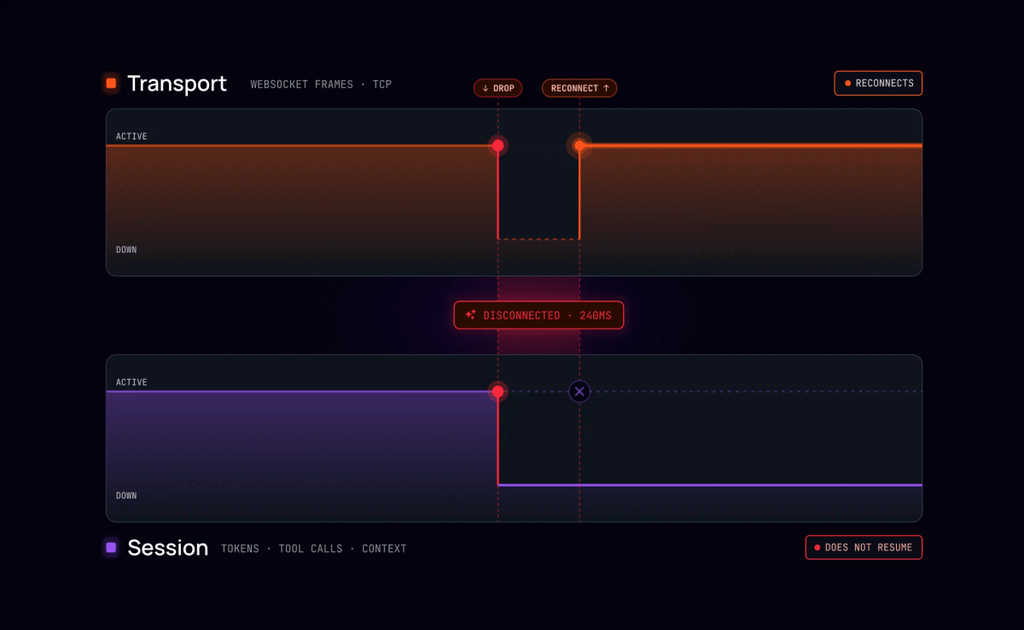Click the X marker on Session chart
Screen dimensions: 1024x630
click(x=579, y=392)
